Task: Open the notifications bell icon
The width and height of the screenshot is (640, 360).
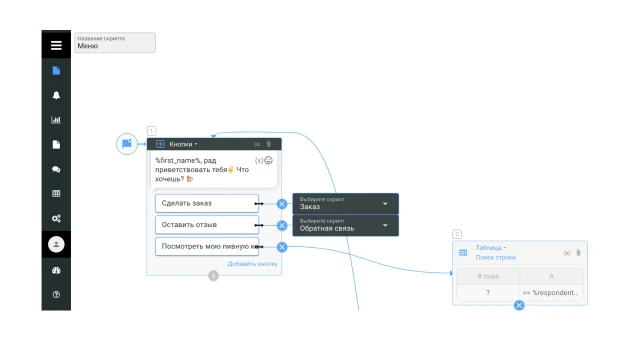Action: [x=56, y=95]
